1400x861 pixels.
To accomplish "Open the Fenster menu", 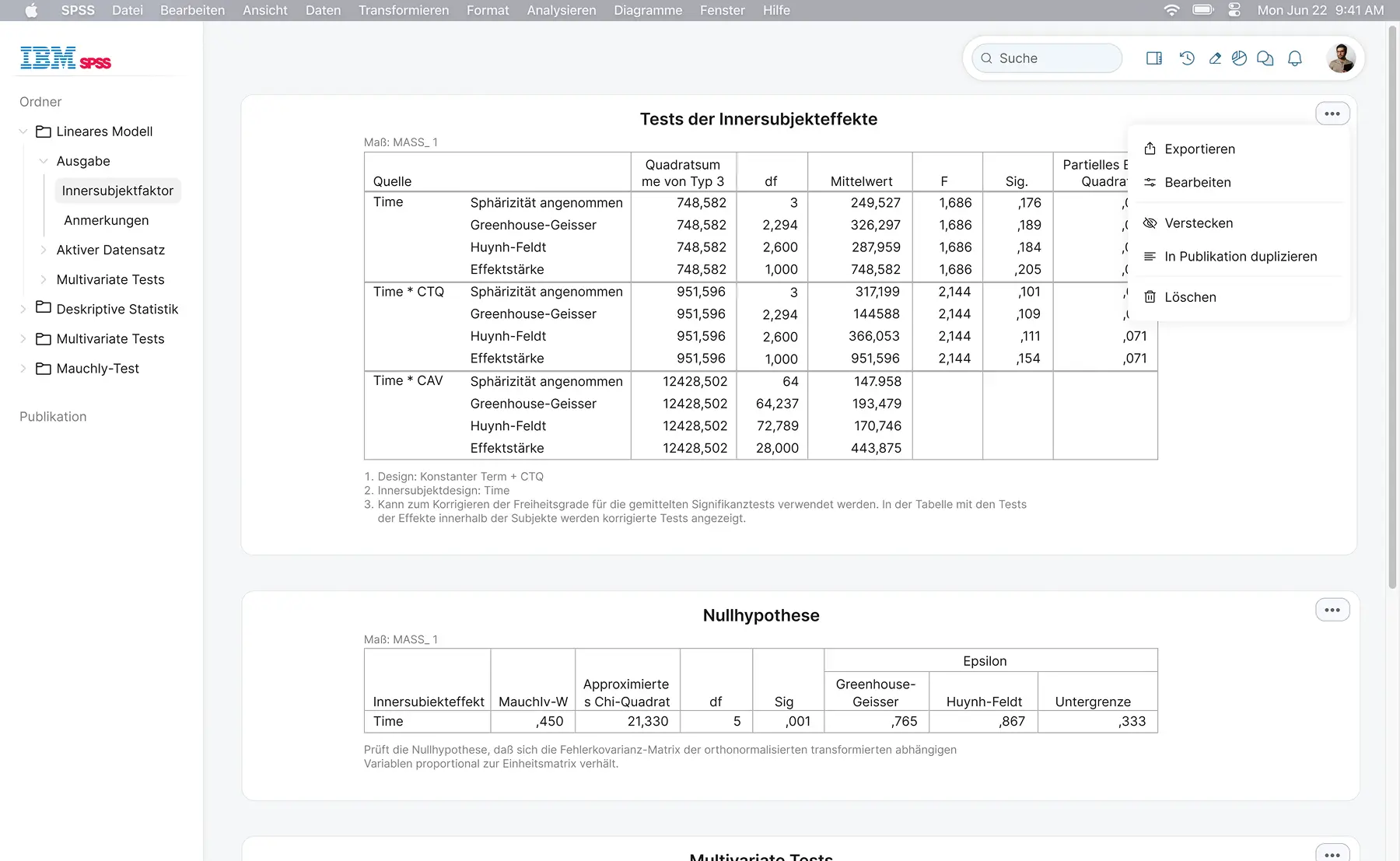I will 723,10.
